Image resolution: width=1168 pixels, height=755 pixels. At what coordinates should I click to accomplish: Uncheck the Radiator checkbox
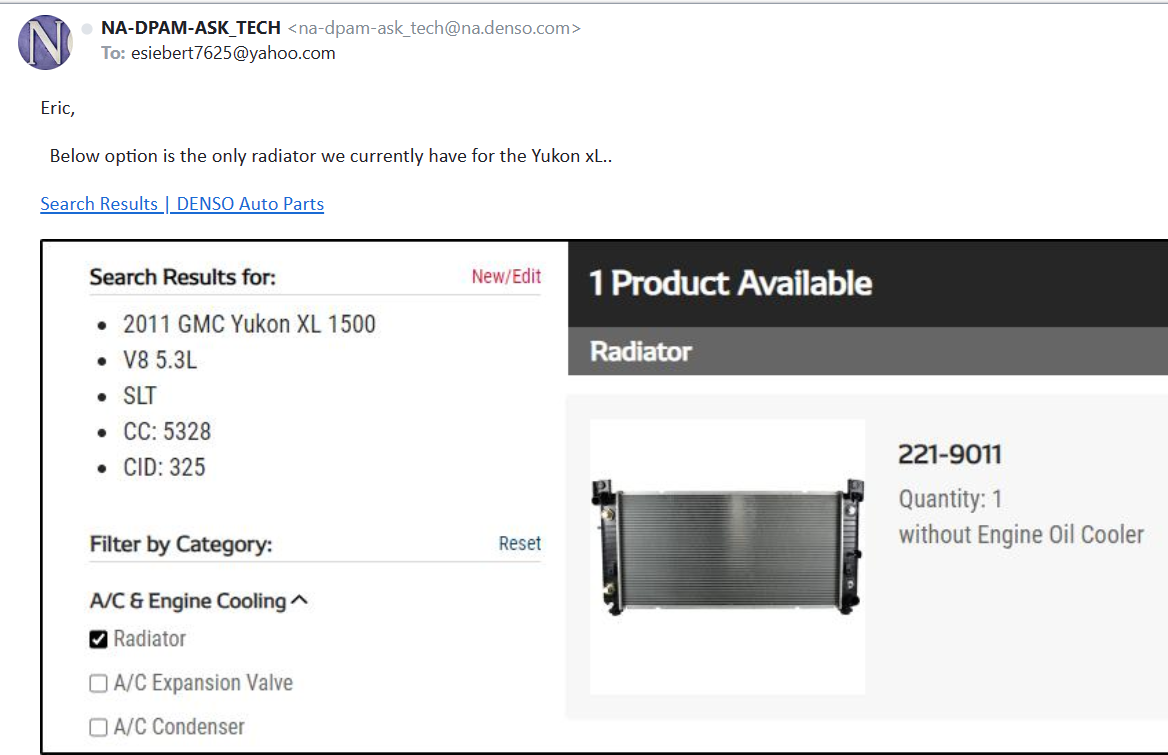pos(98,640)
